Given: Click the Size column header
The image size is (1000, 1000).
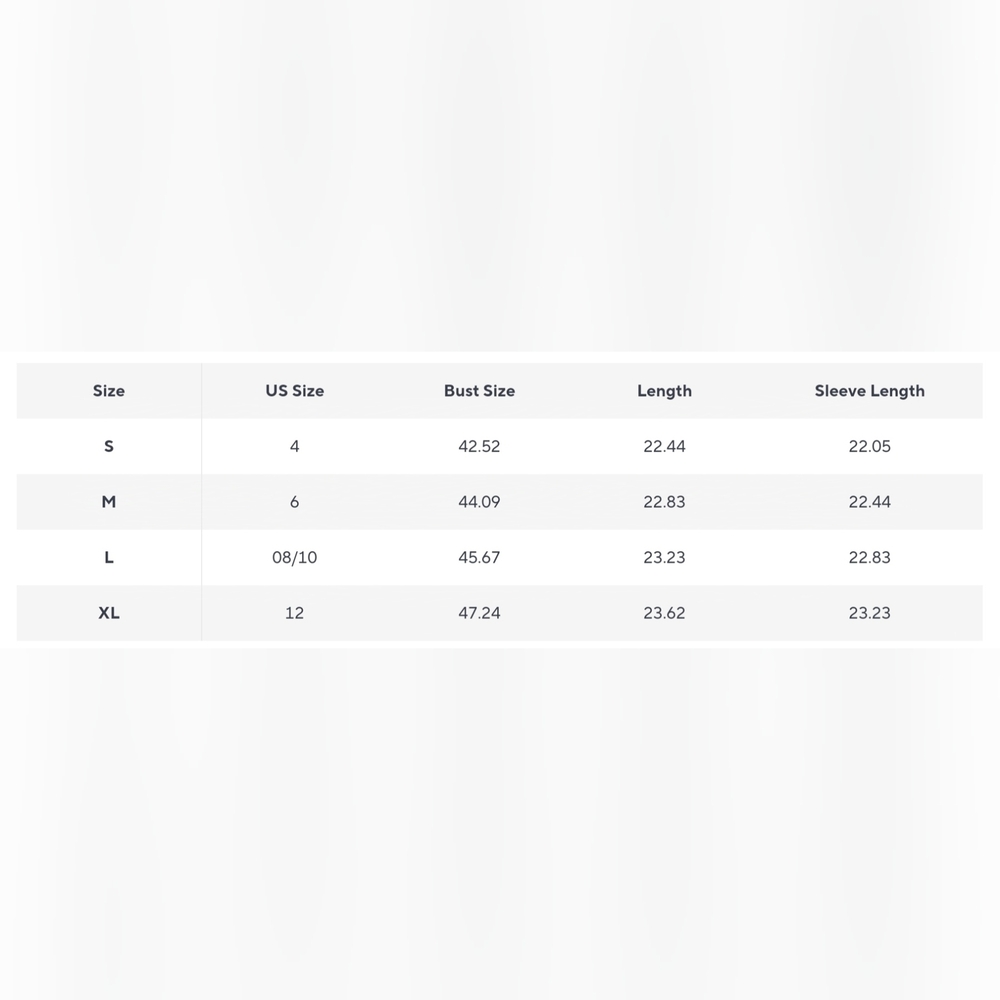Looking at the screenshot, I should pyautogui.click(x=108, y=391).
